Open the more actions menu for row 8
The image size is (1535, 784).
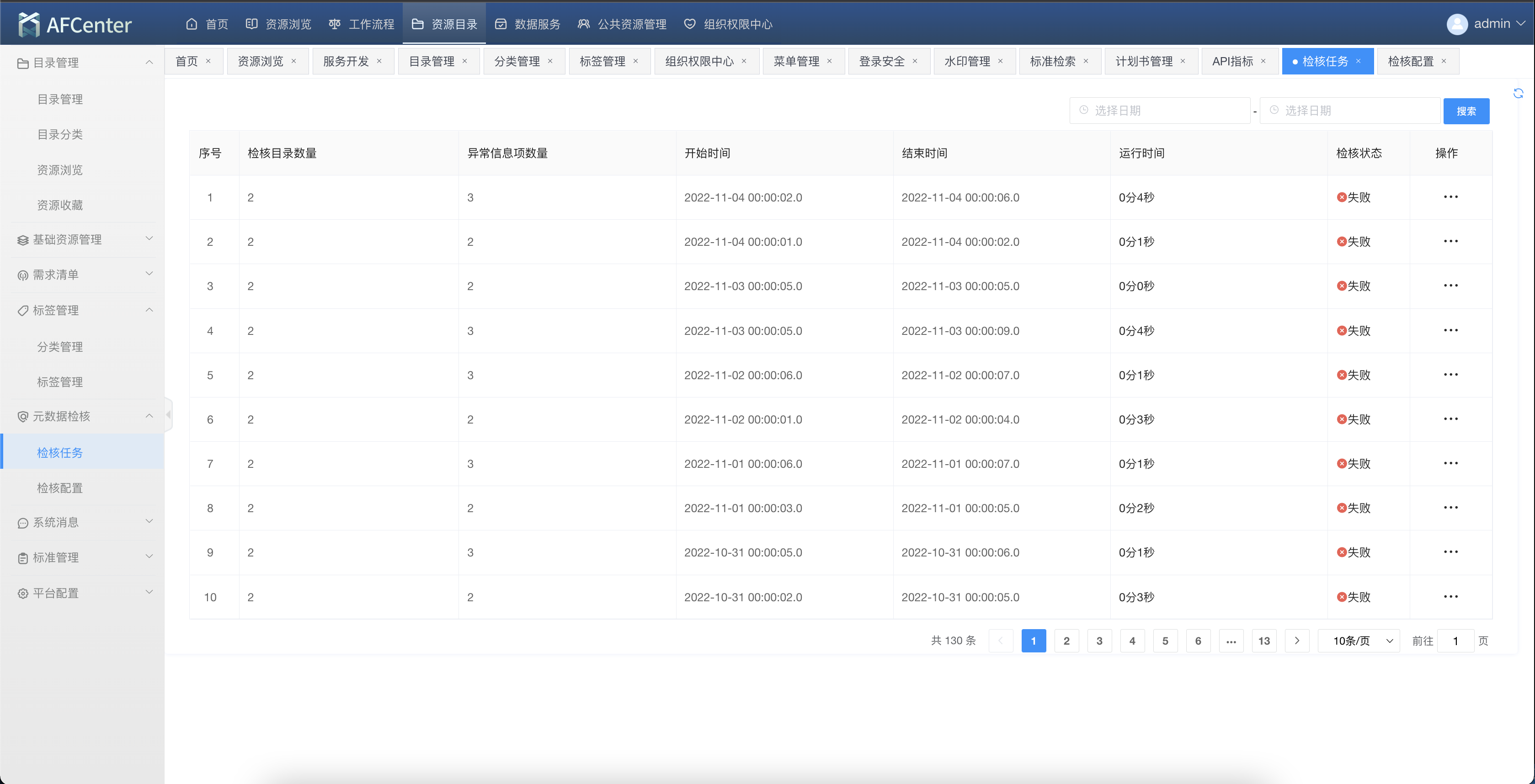click(1450, 508)
